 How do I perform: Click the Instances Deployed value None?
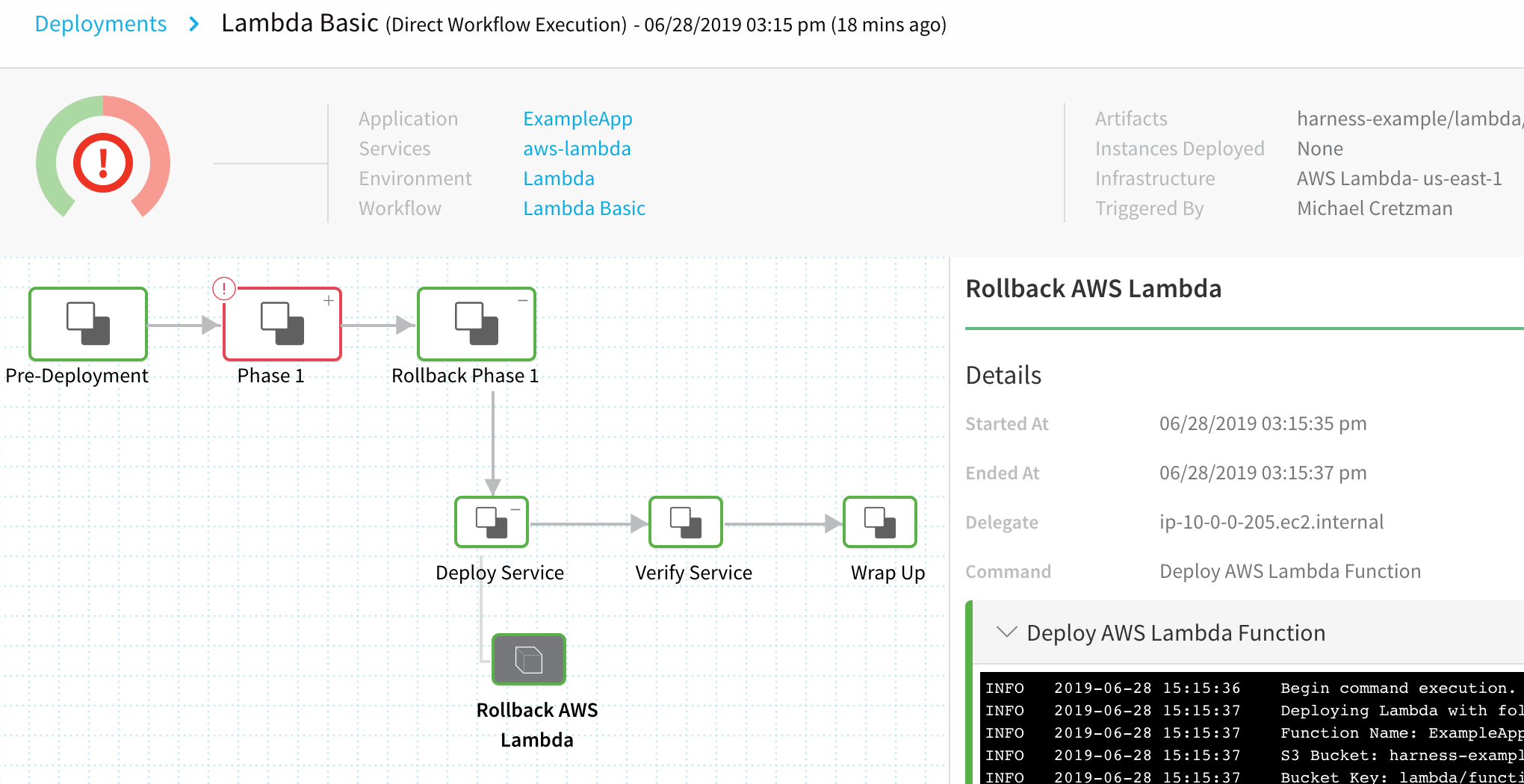click(x=1320, y=149)
